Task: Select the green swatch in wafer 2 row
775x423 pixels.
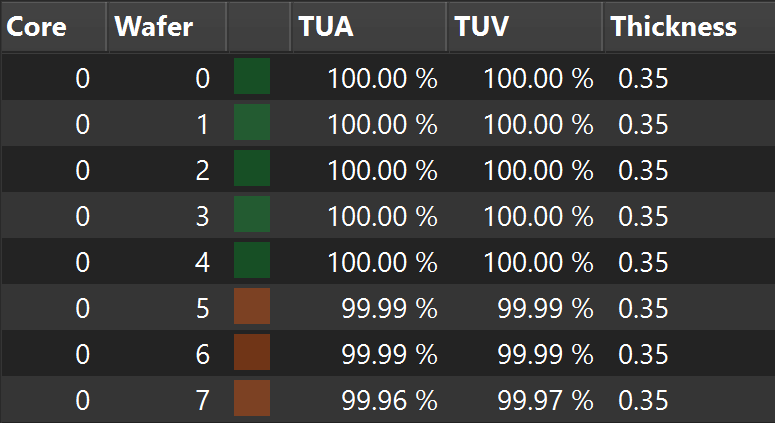Action: tap(252, 168)
